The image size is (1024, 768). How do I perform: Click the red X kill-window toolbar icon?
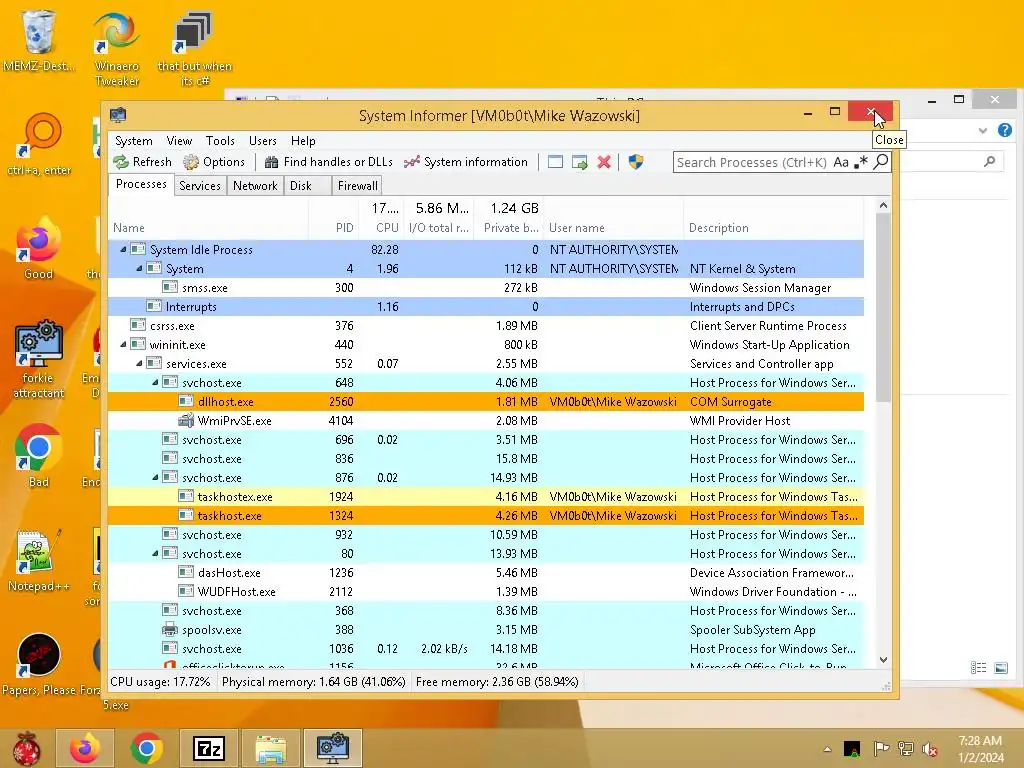pos(604,162)
